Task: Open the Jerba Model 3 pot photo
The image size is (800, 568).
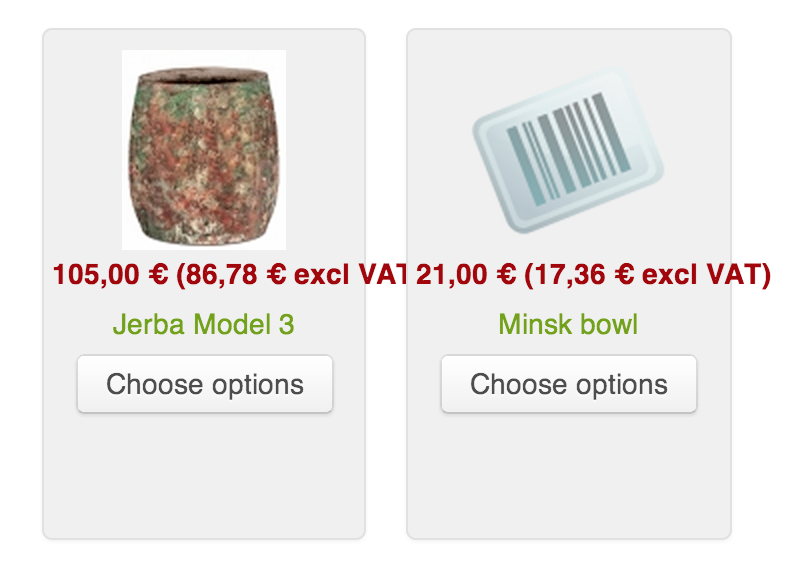Action: coord(204,150)
